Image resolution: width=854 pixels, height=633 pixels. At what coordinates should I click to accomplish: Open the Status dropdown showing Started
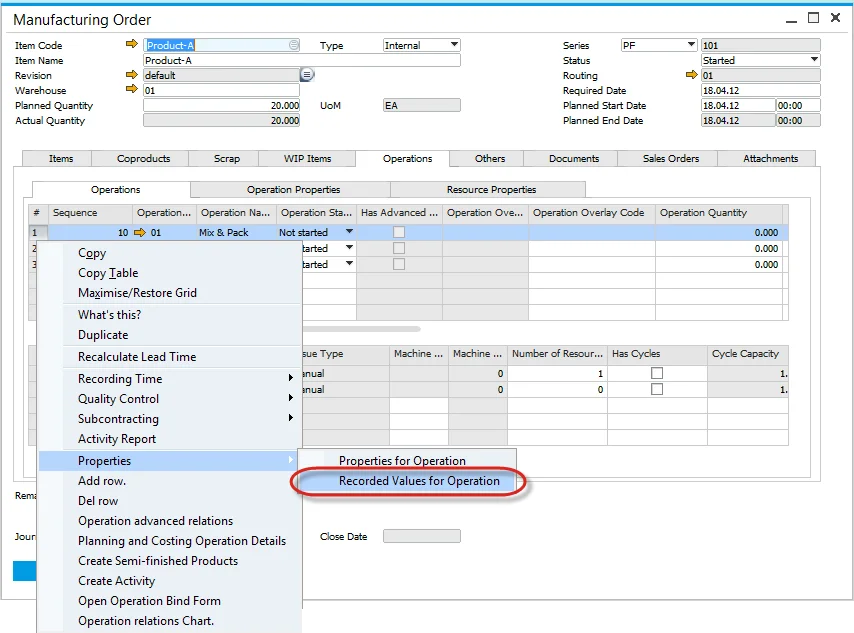815,59
